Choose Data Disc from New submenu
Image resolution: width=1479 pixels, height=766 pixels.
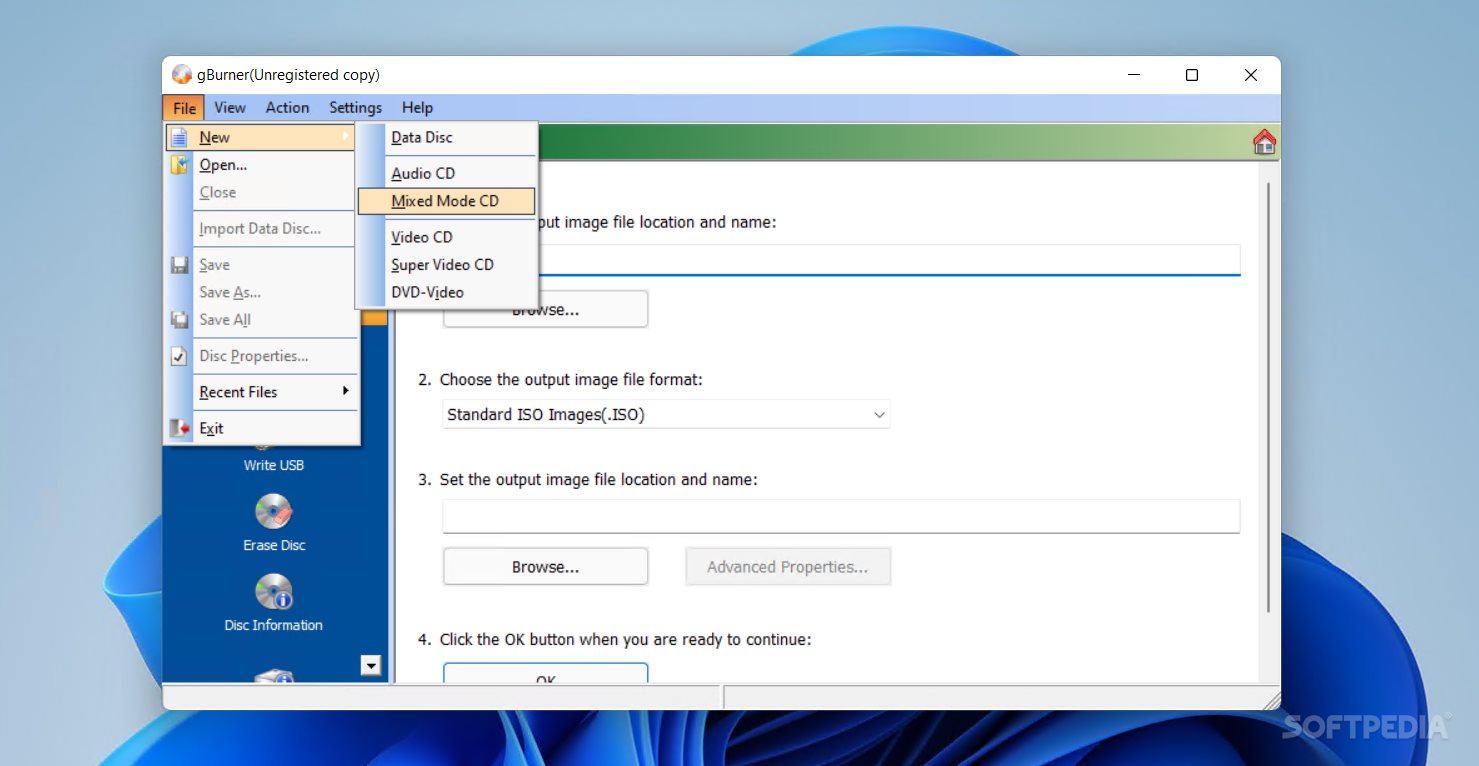[447, 137]
